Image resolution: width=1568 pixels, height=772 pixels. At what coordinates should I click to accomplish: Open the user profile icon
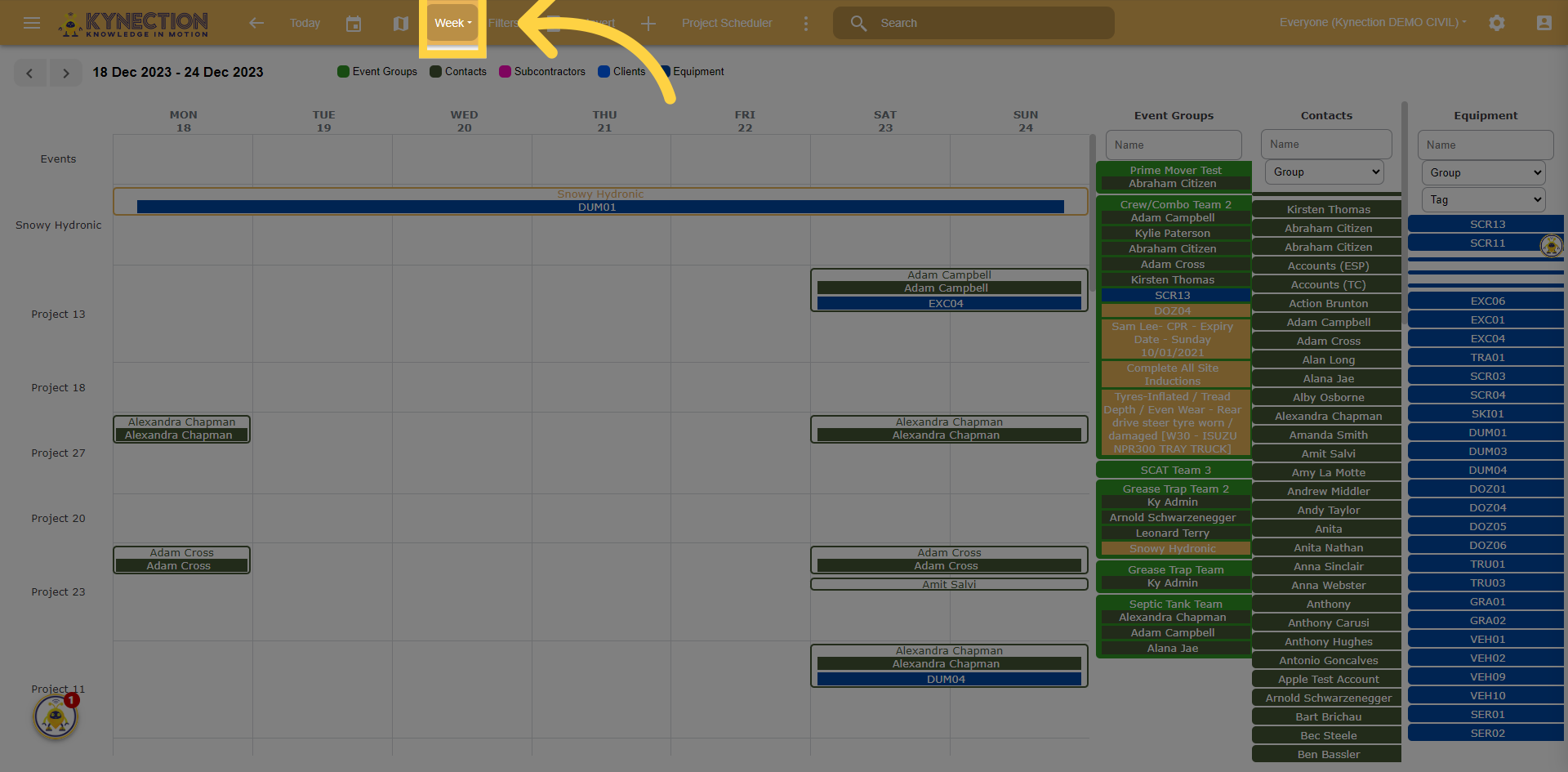[1544, 23]
